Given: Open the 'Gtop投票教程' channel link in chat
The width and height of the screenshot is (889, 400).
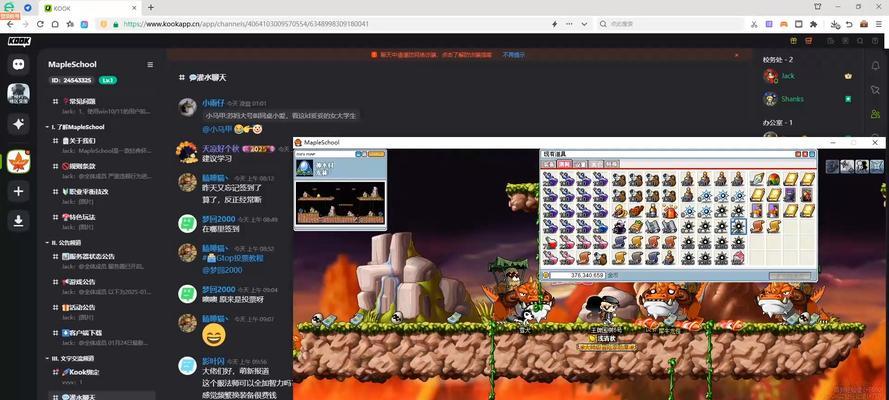Looking at the screenshot, I should tap(232, 258).
